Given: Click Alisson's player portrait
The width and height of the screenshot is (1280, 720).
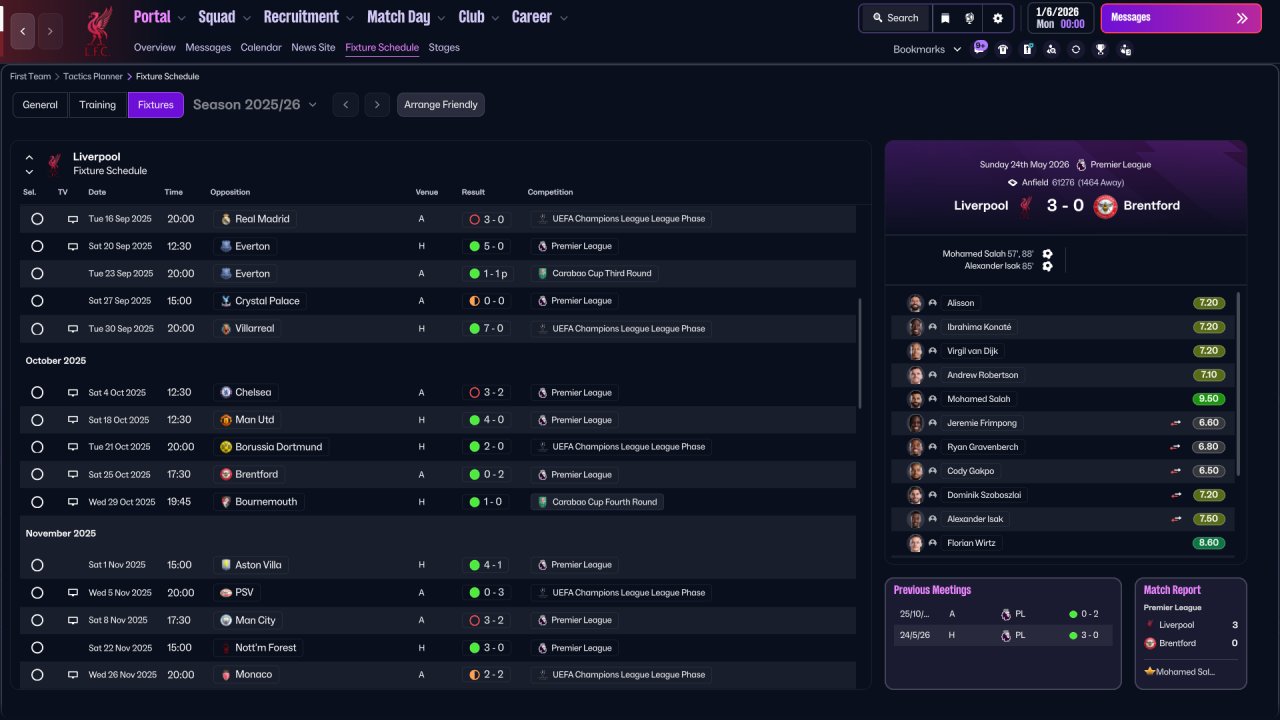Looking at the screenshot, I should (x=914, y=303).
